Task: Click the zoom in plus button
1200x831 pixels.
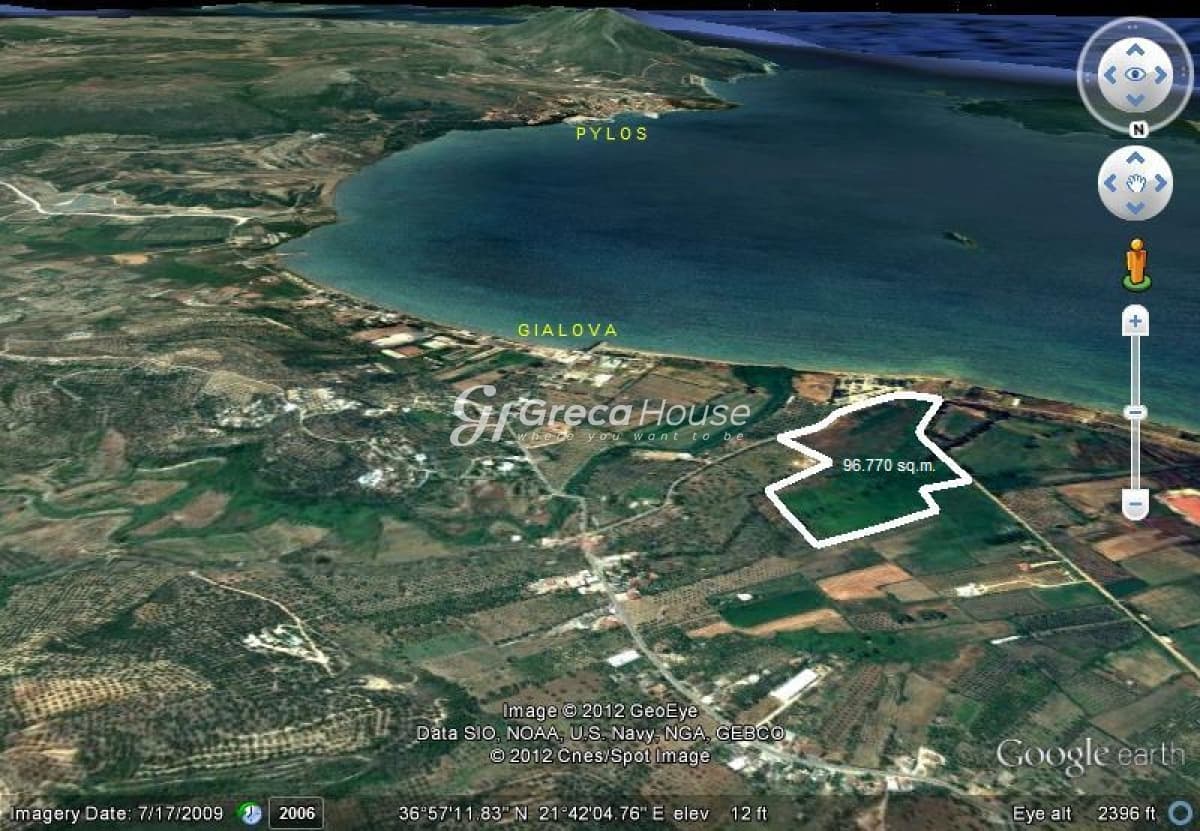Action: [x=1135, y=321]
